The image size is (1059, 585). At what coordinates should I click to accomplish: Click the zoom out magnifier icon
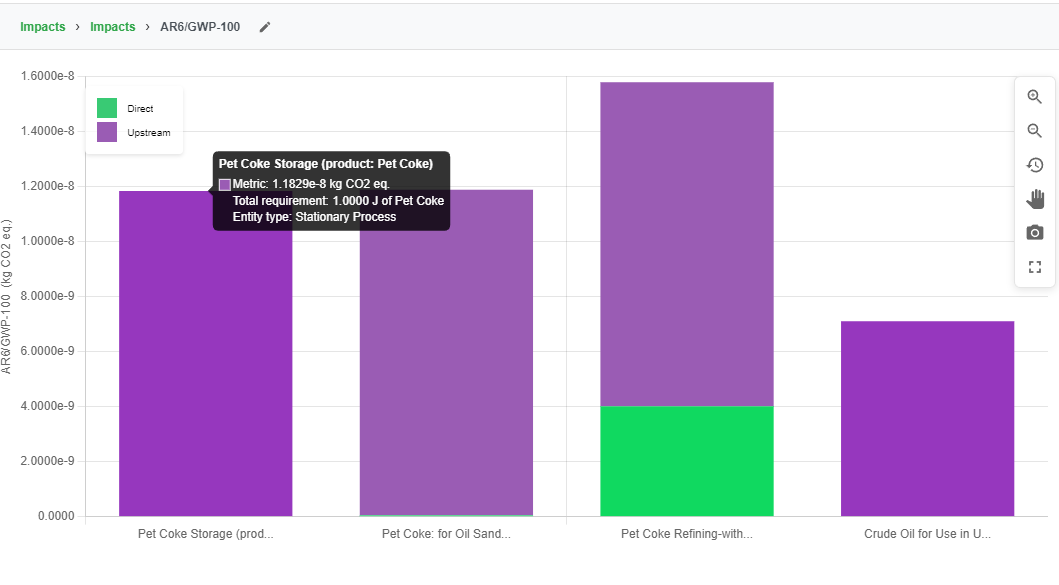pos(1035,130)
